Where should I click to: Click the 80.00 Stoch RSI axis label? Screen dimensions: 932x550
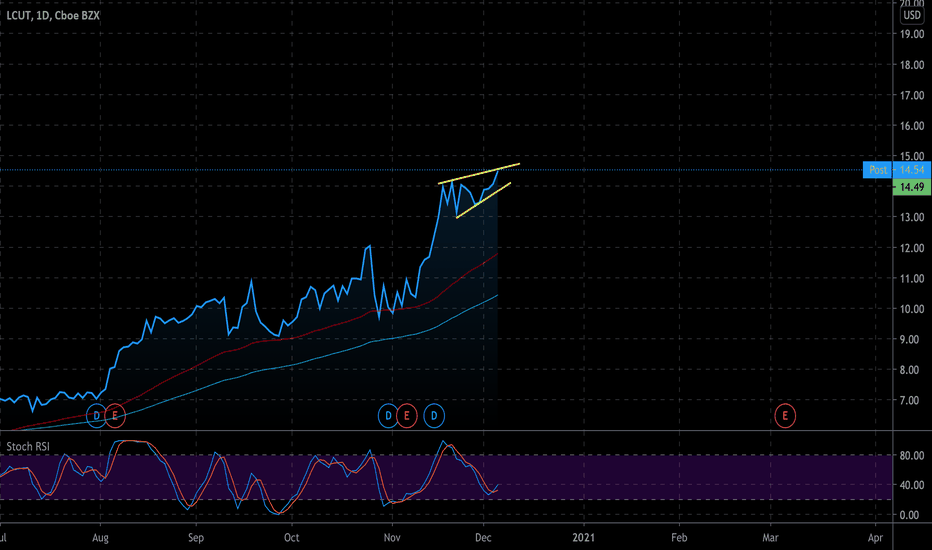point(912,455)
